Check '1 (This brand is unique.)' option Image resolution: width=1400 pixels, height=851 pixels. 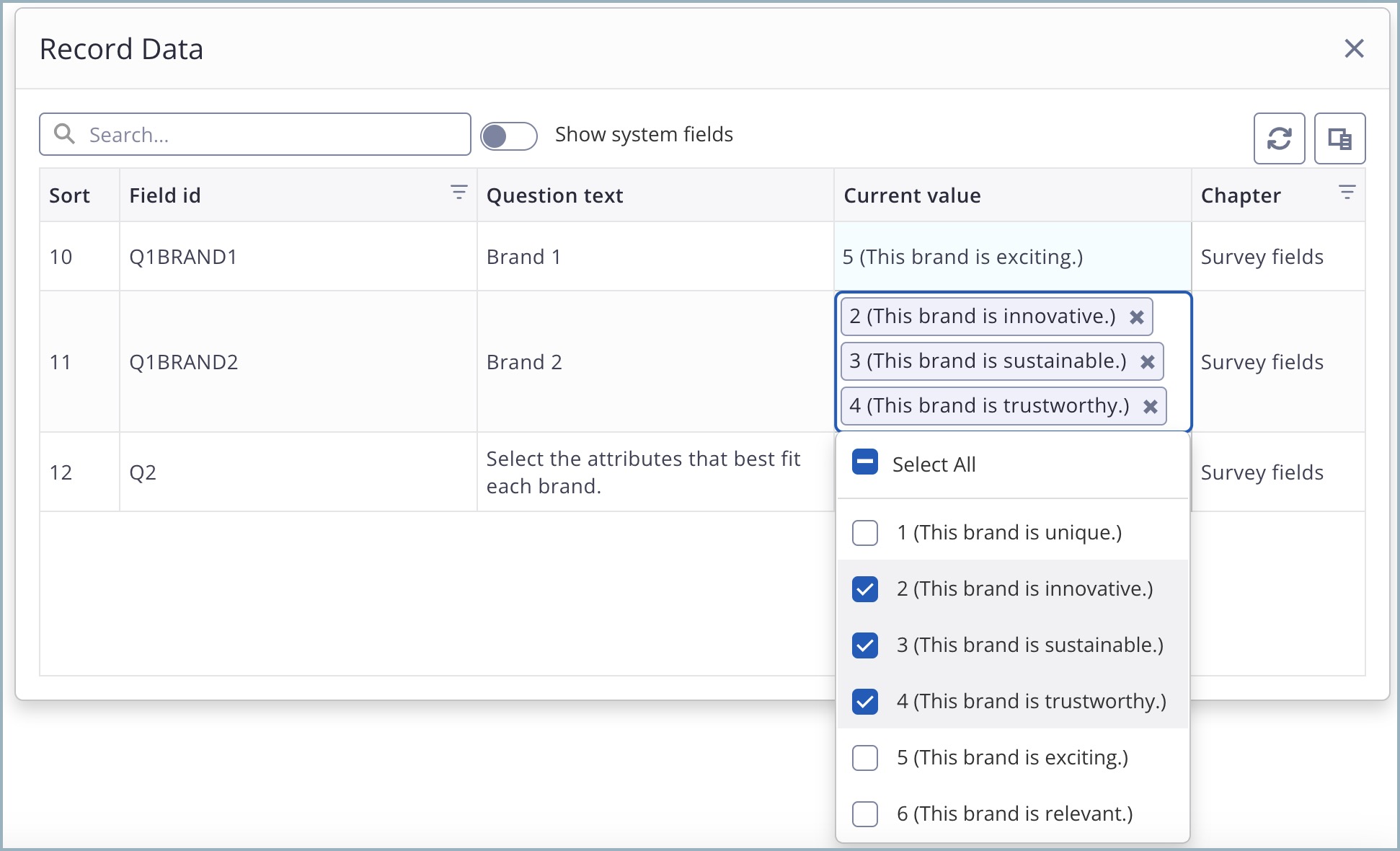coord(865,533)
